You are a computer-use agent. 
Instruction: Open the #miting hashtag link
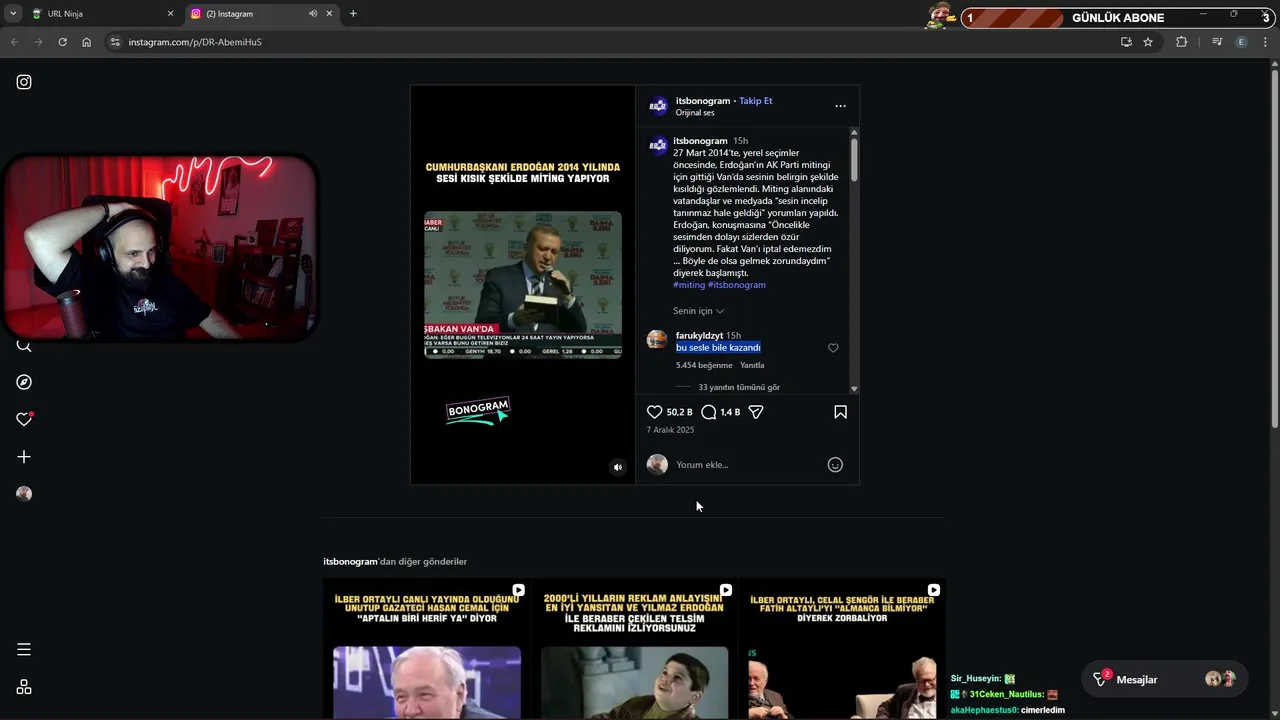[689, 285]
